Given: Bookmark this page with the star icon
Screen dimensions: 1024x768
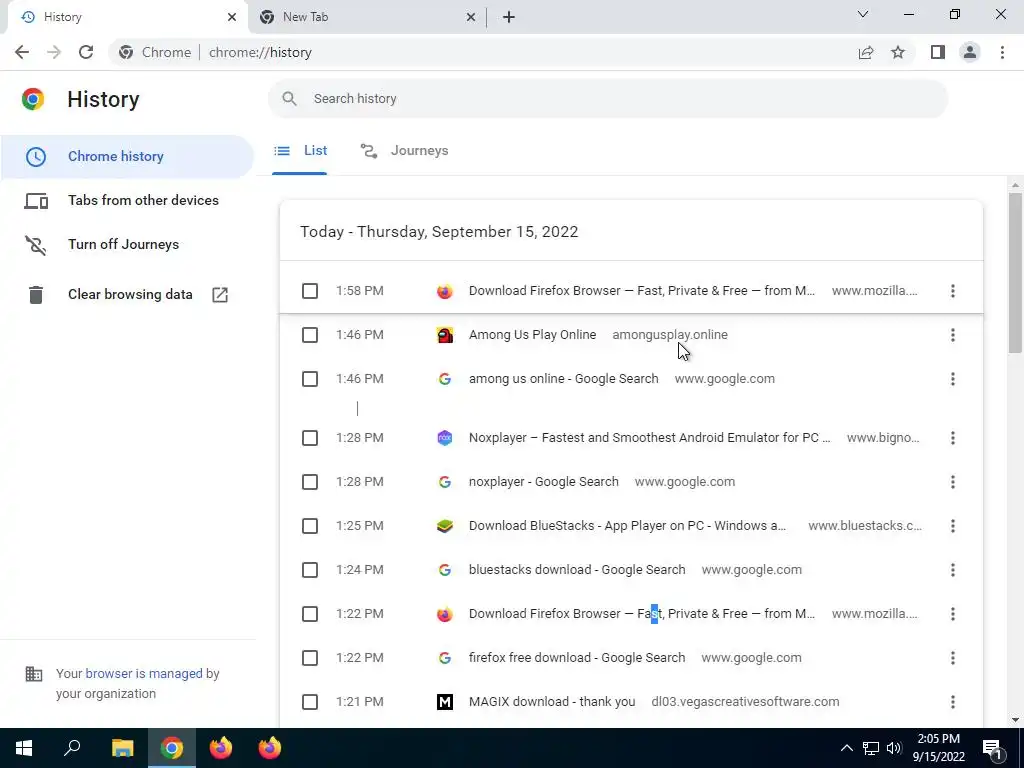Looking at the screenshot, I should pyautogui.click(x=898, y=52).
